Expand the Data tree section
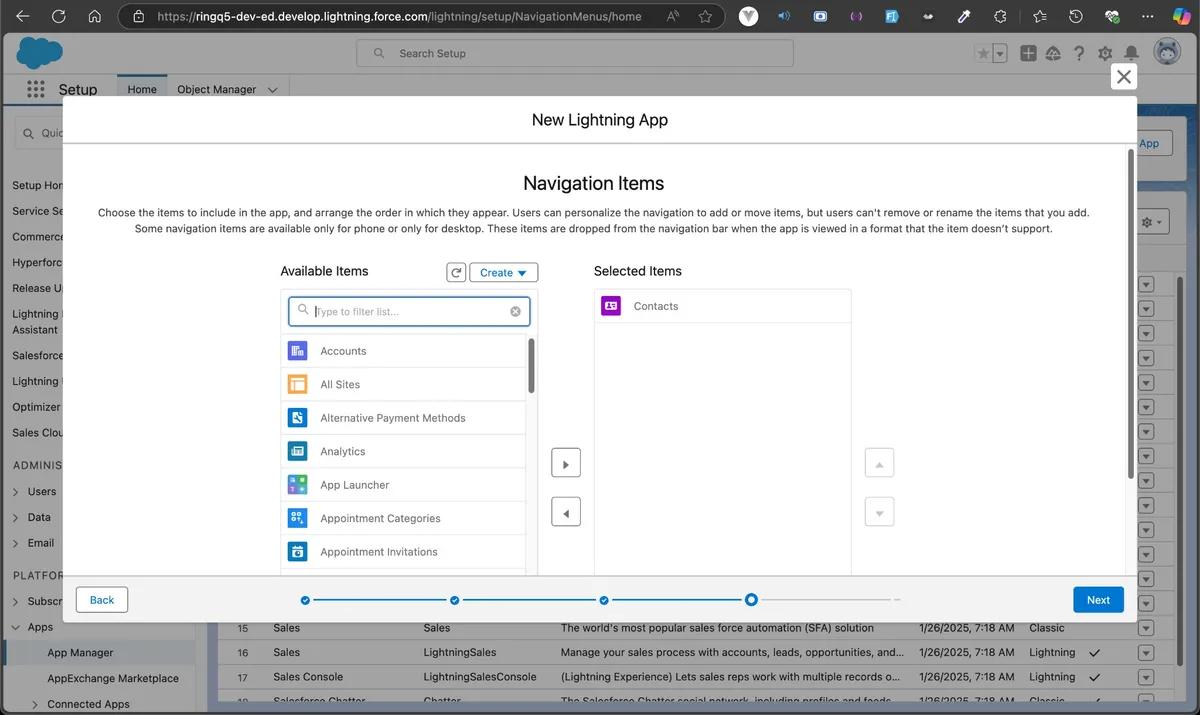1200x715 pixels. (x=16, y=518)
